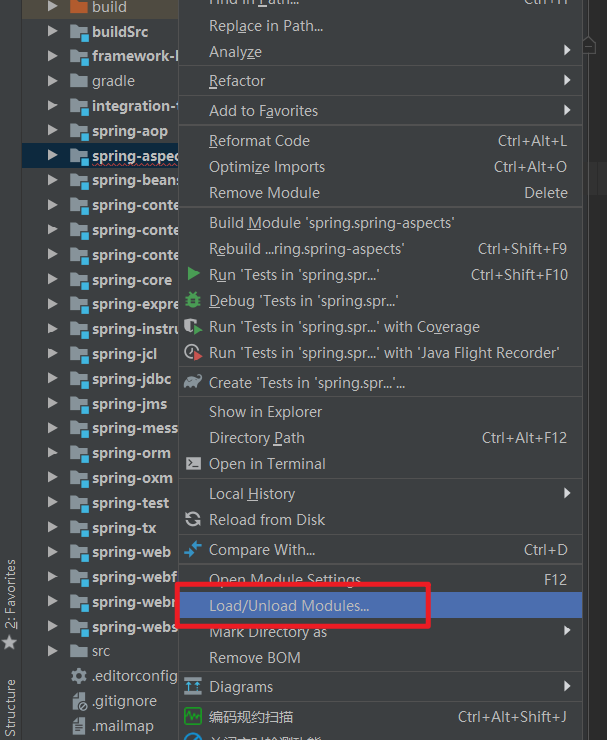This screenshot has height=740, width=607.
Task: Click the terminal icon beside Open in Terminal
Action: click(193, 463)
